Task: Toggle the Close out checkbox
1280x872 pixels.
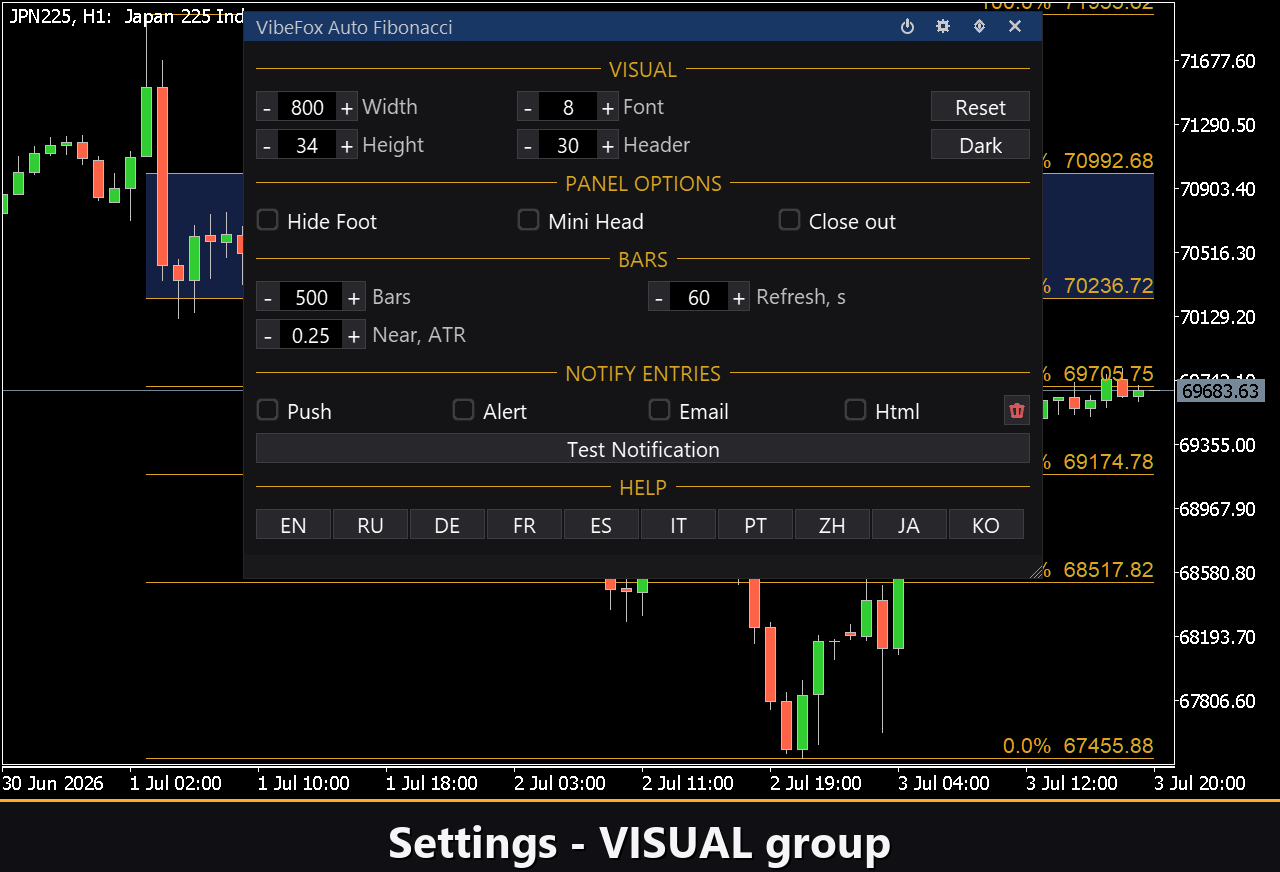Action: coord(790,220)
